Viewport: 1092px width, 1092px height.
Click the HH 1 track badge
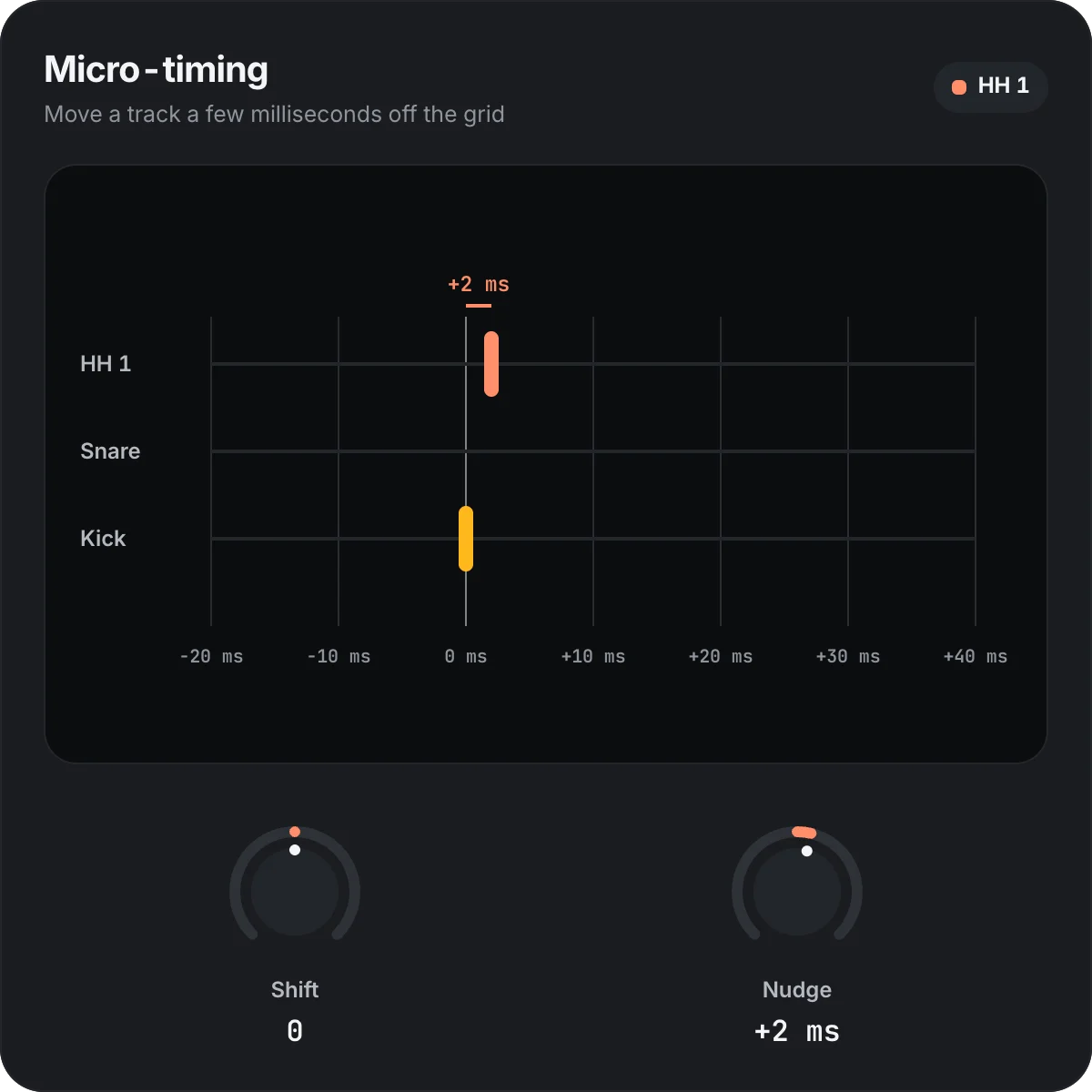click(x=991, y=87)
